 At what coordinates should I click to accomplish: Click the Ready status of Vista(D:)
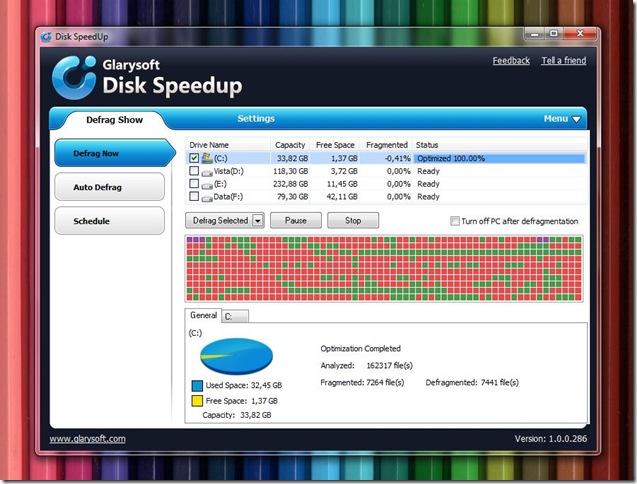pyautogui.click(x=429, y=171)
